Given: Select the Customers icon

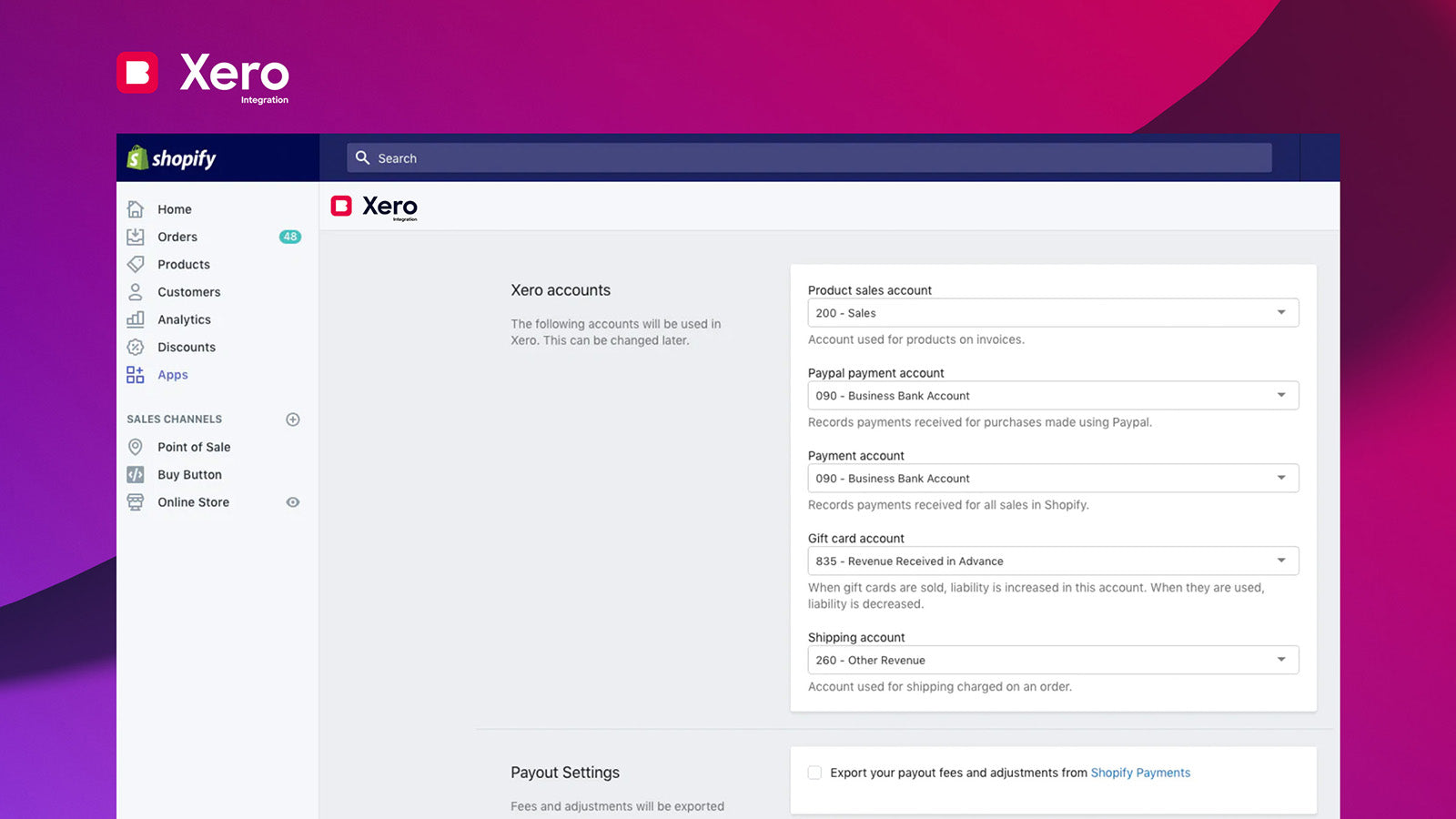Looking at the screenshot, I should [x=135, y=292].
